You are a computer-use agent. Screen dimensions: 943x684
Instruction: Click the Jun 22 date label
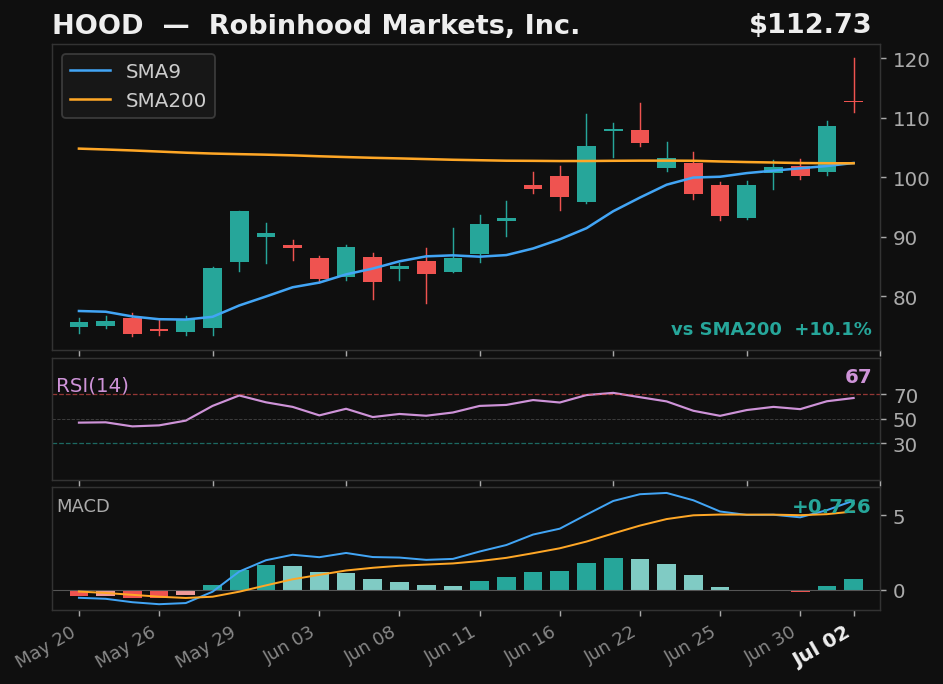[x=607, y=646]
